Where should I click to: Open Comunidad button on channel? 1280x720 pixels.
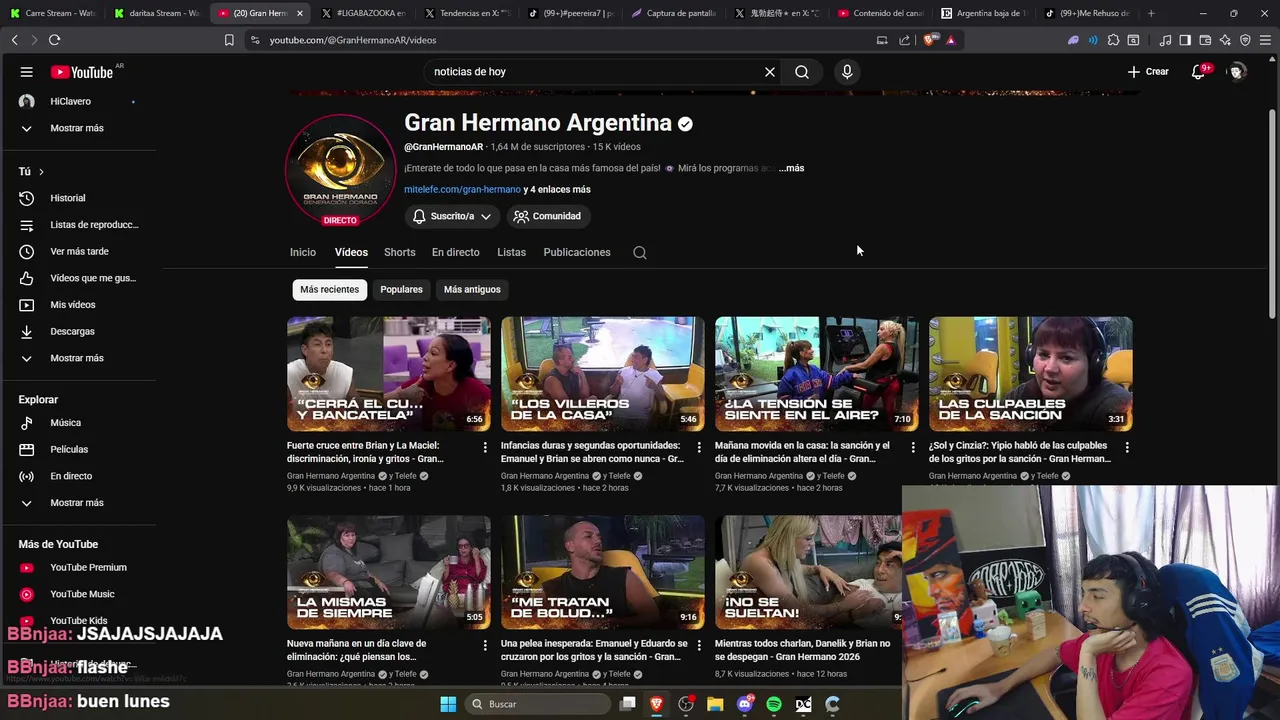coord(547,216)
